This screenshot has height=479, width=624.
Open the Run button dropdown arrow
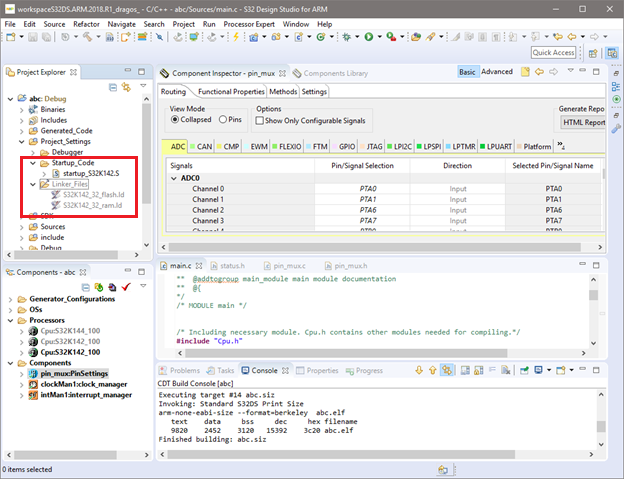point(379,37)
